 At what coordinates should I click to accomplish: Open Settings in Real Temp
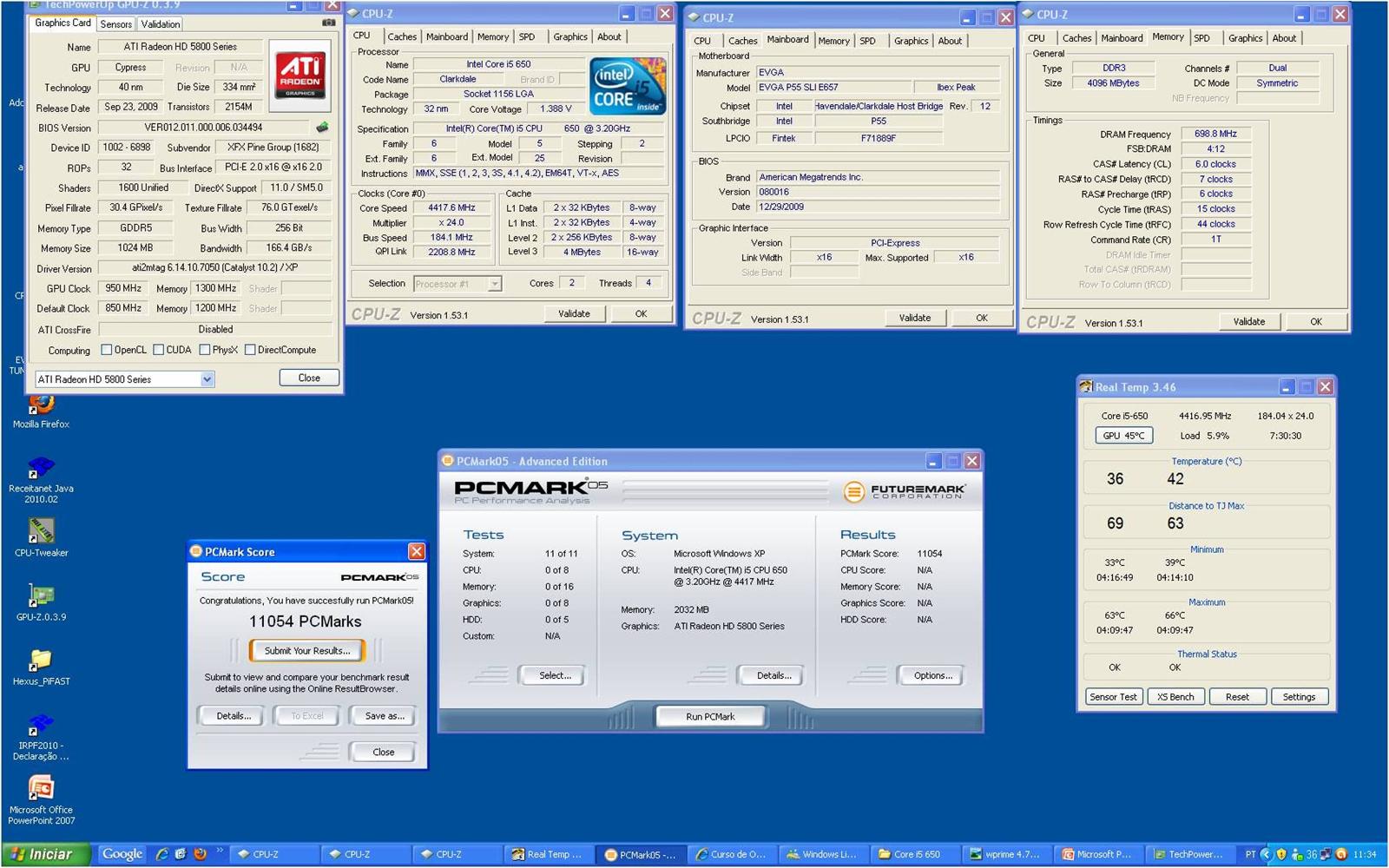[x=1300, y=697]
